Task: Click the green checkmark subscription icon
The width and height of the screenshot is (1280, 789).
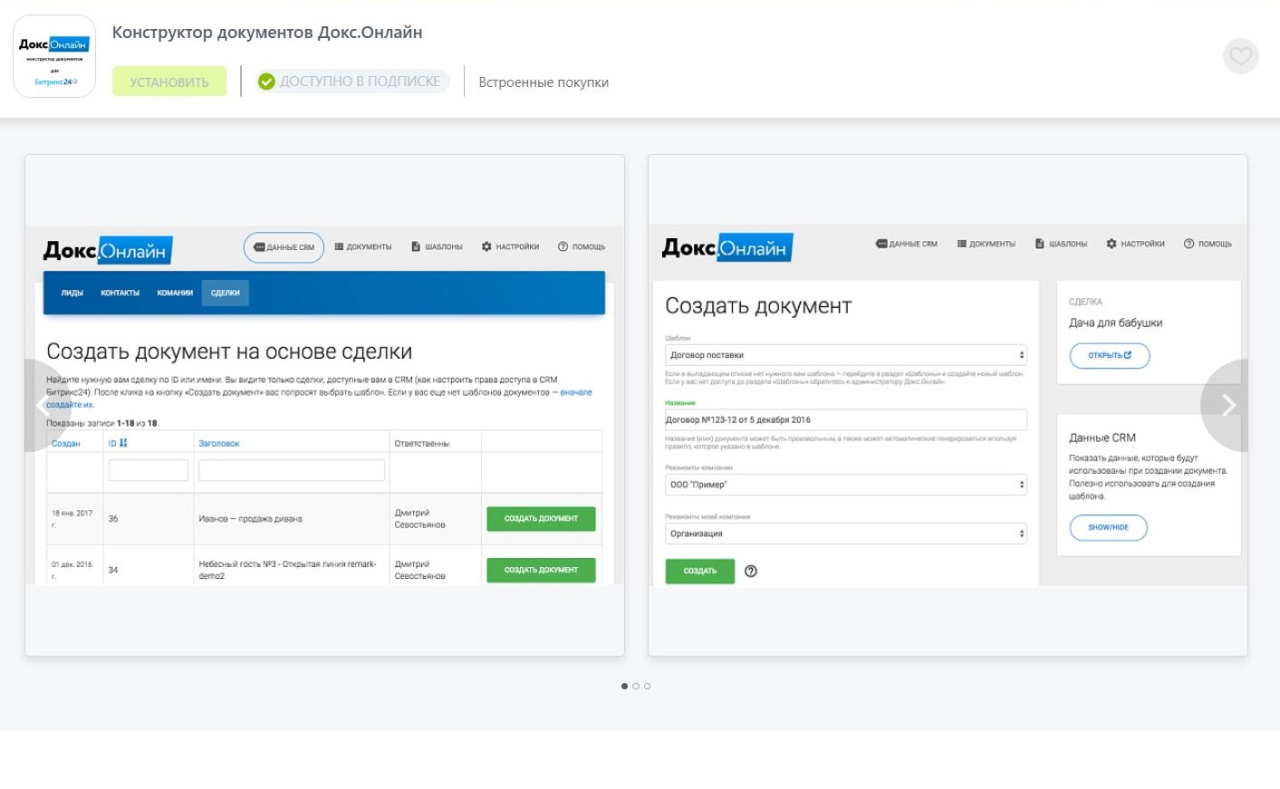Action: click(x=266, y=82)
